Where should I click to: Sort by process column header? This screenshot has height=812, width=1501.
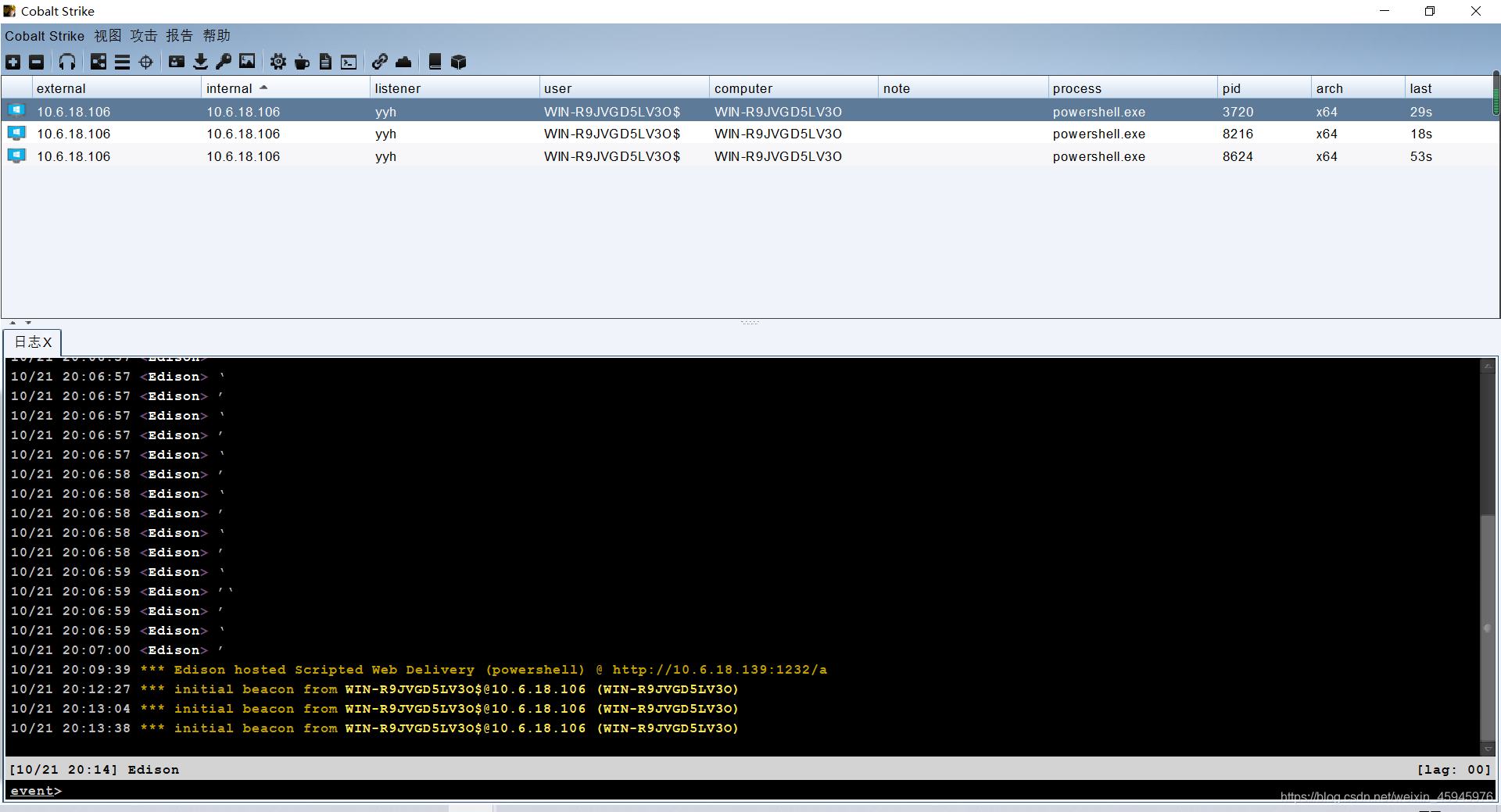pyautogui.click(x=1133, y=88)
